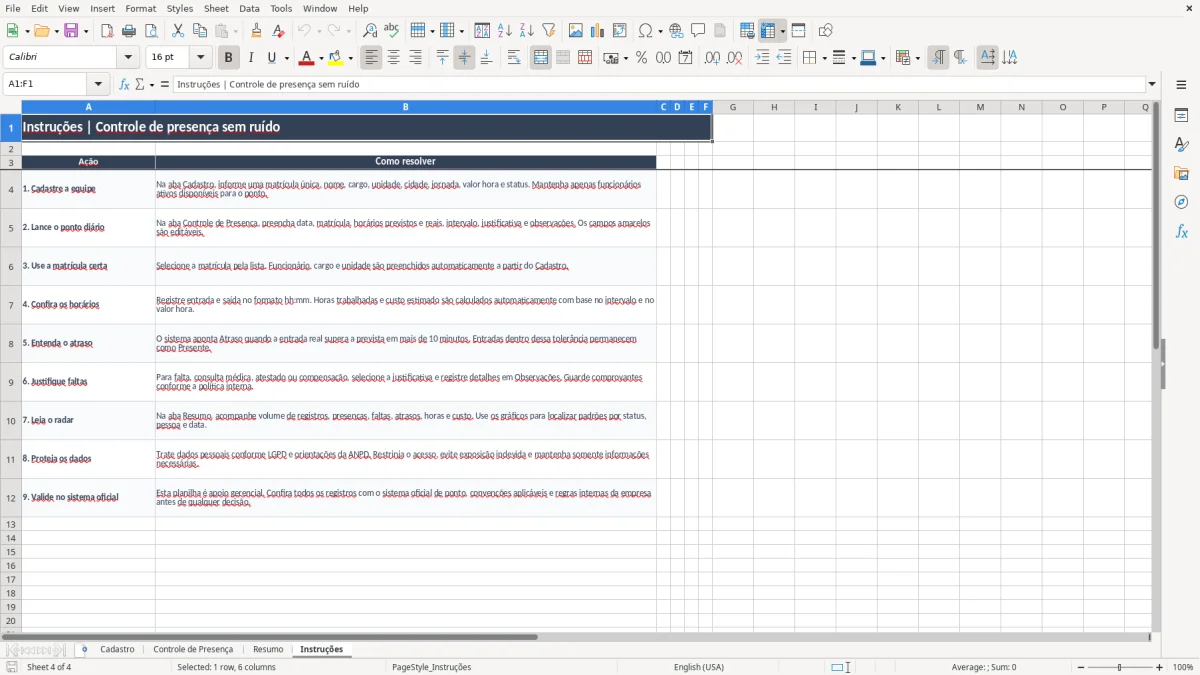Open the Font Color dropdown arrow
This screenshot has height=675, width=1200.
pos(321,58)
